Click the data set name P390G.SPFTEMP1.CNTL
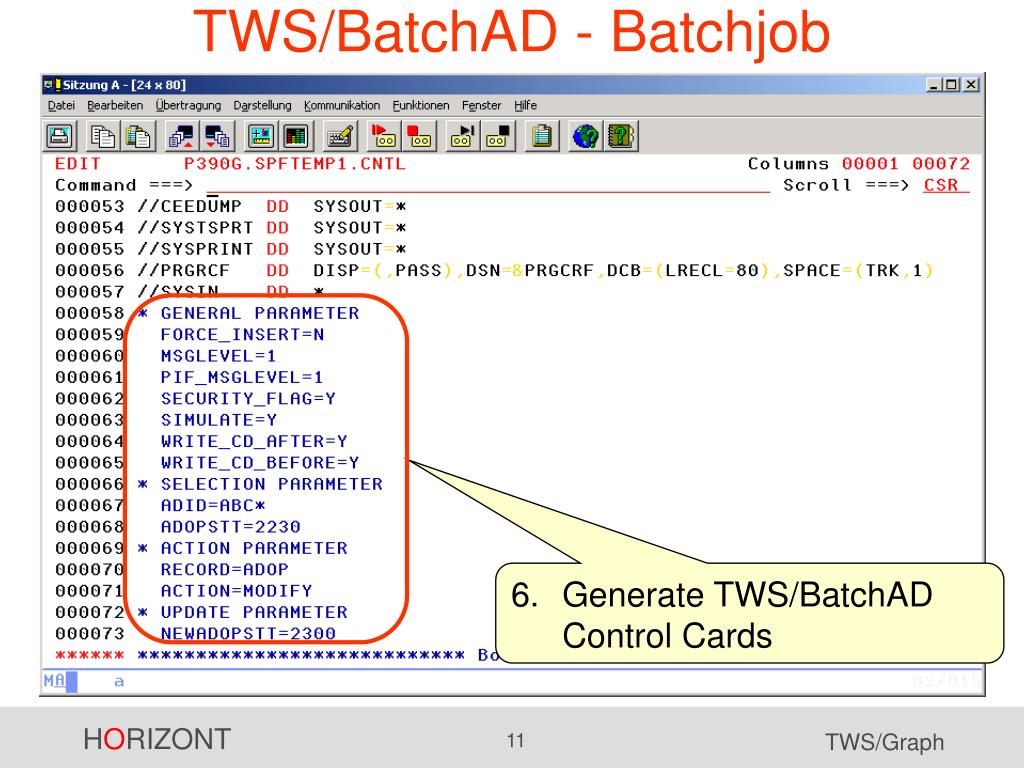The image size is (1024, 768). tap(295, 164)
